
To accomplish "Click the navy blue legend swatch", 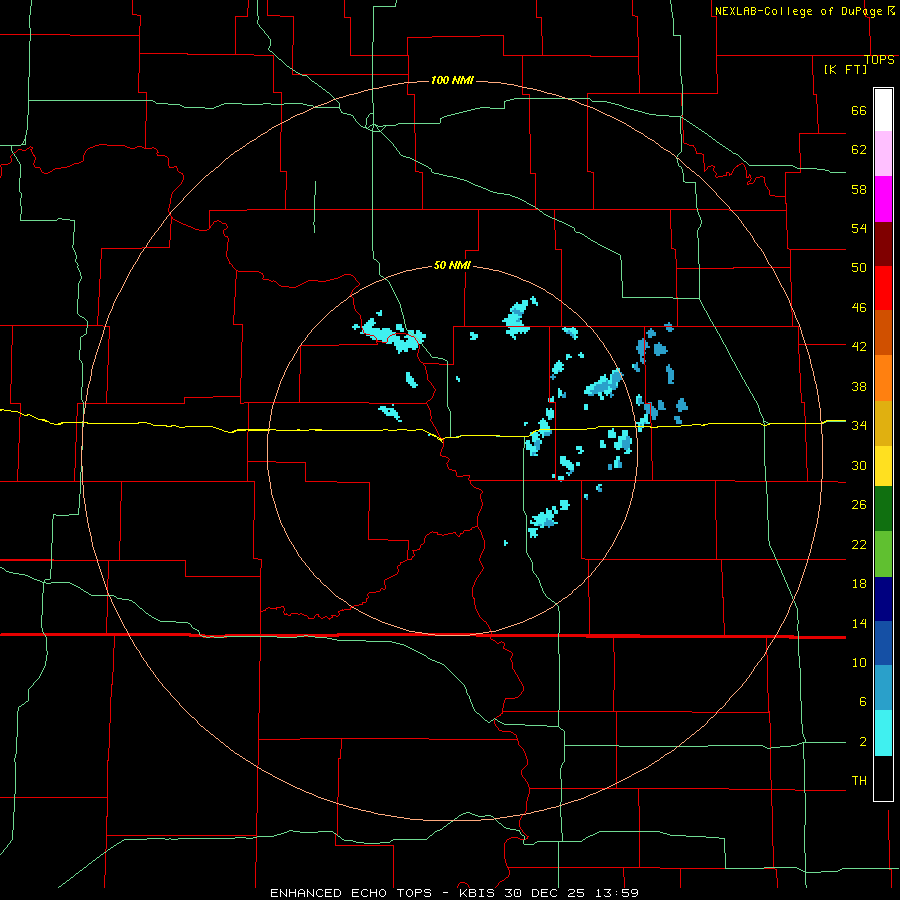I will point(883,599).
